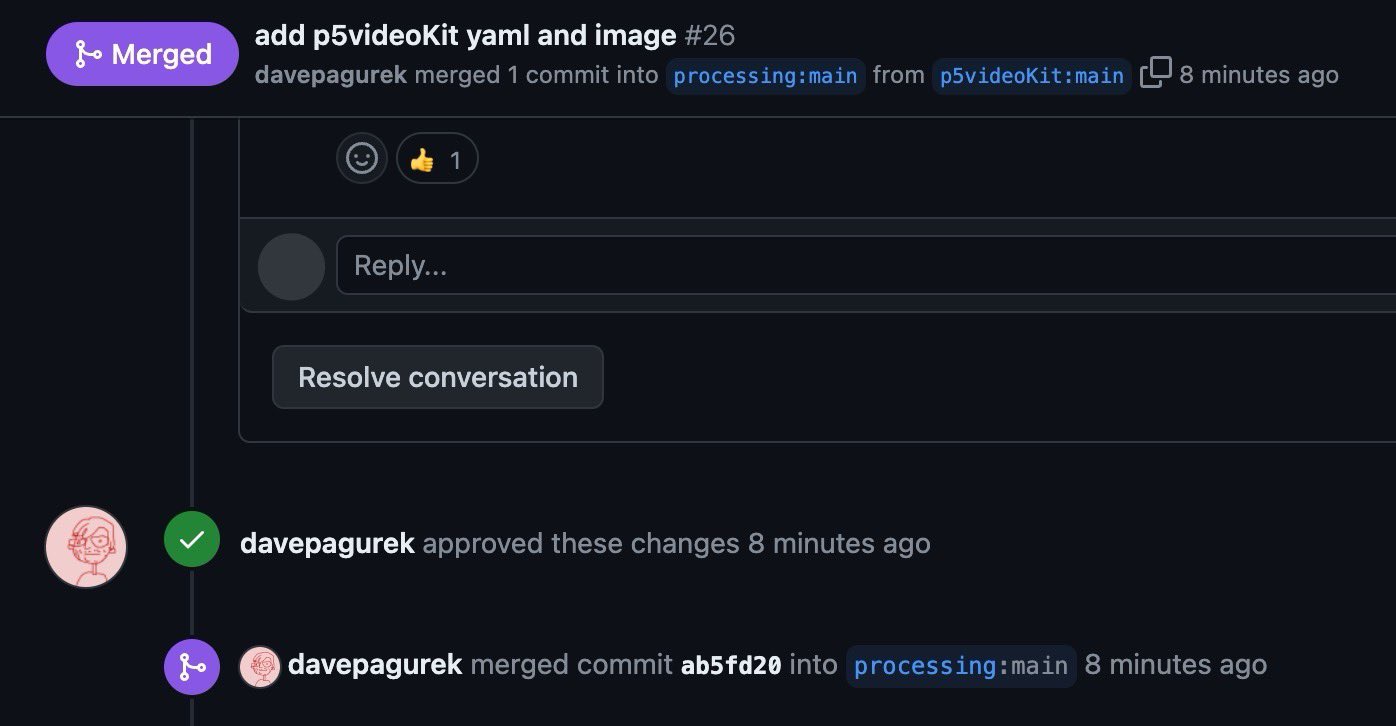
Task: Open the add reaction smiley picker
Action: click(x=361, y=158)
